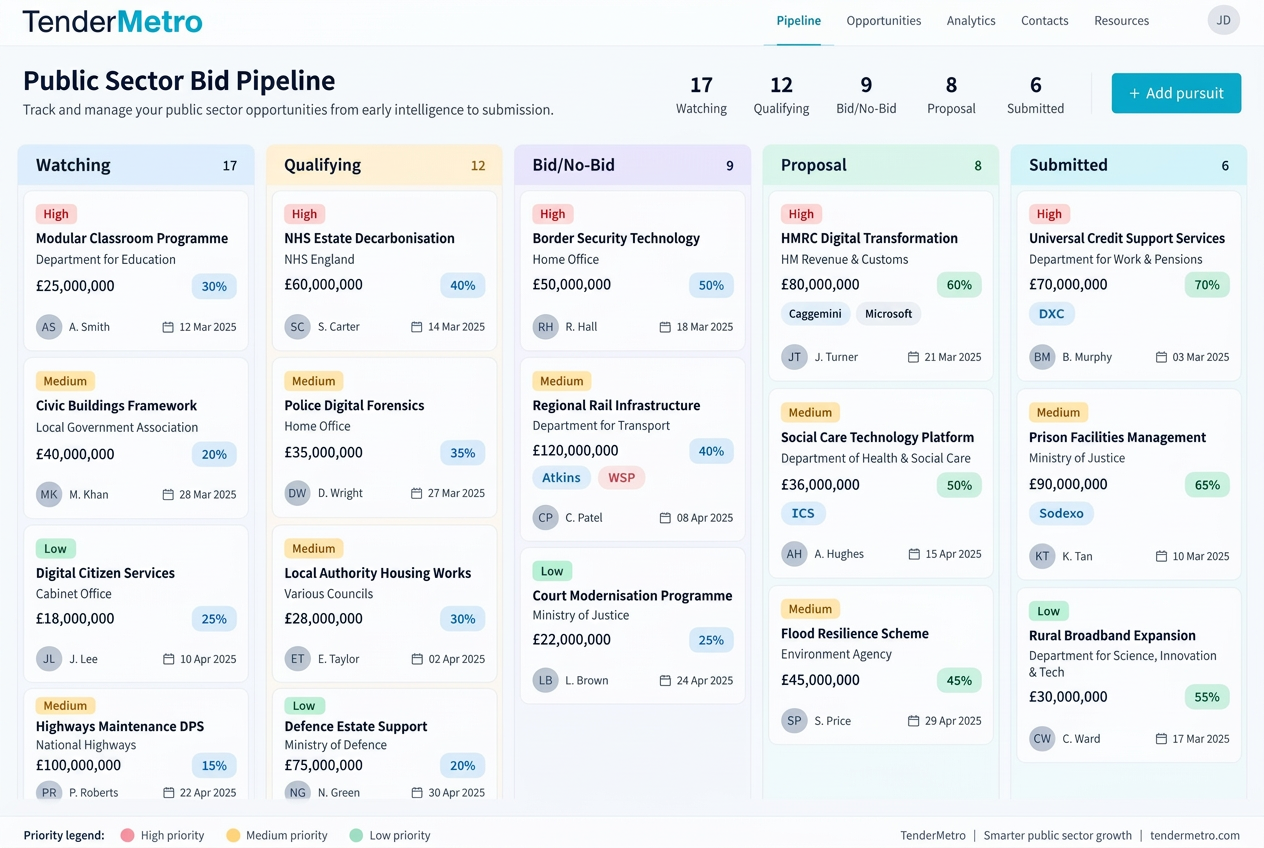Open the Opportunities tab
Screen dimensions: 1264x848
click(x=884, y=21)
